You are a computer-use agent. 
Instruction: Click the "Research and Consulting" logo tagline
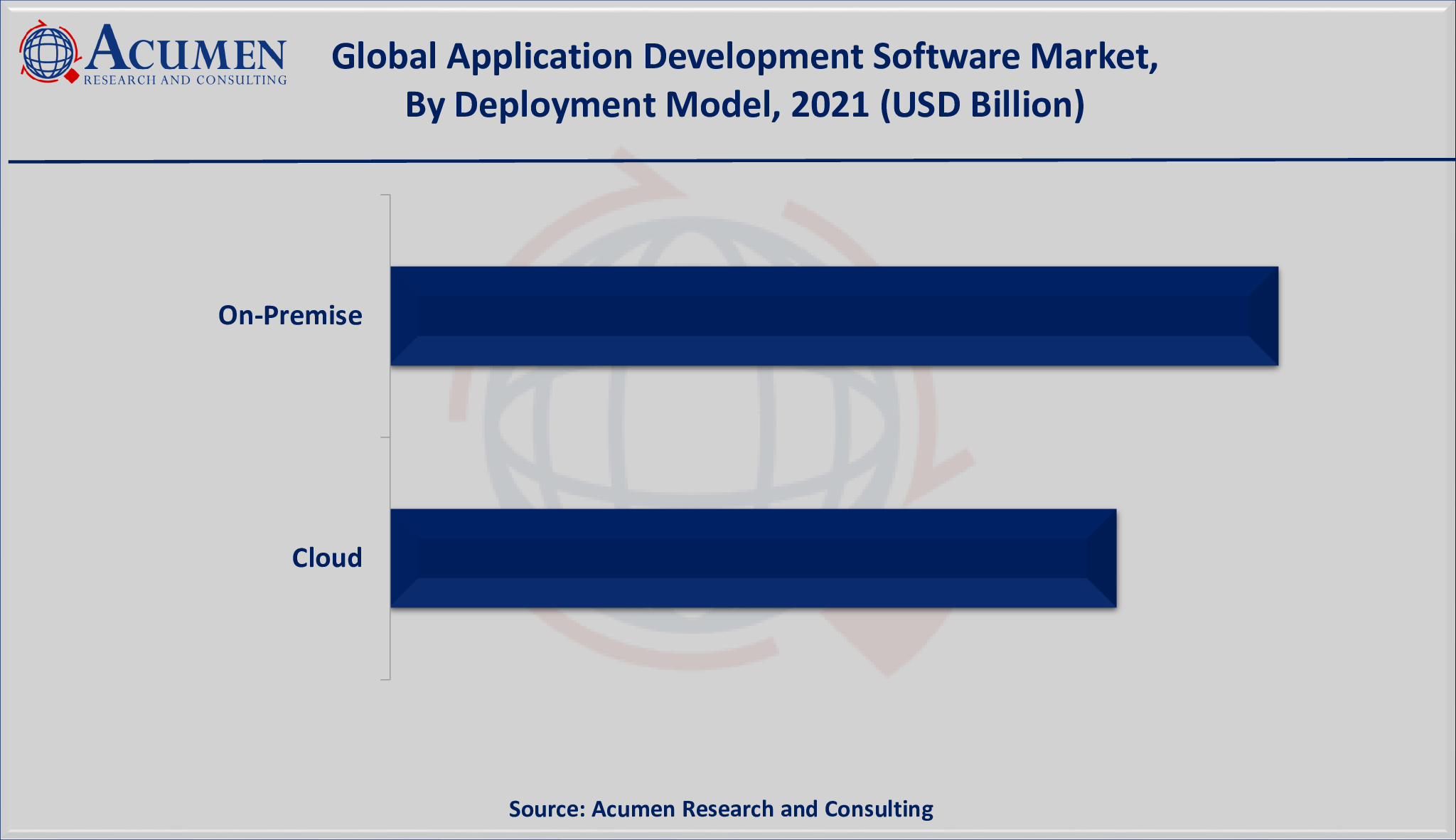pyautogui.click(x=185, y=80)
